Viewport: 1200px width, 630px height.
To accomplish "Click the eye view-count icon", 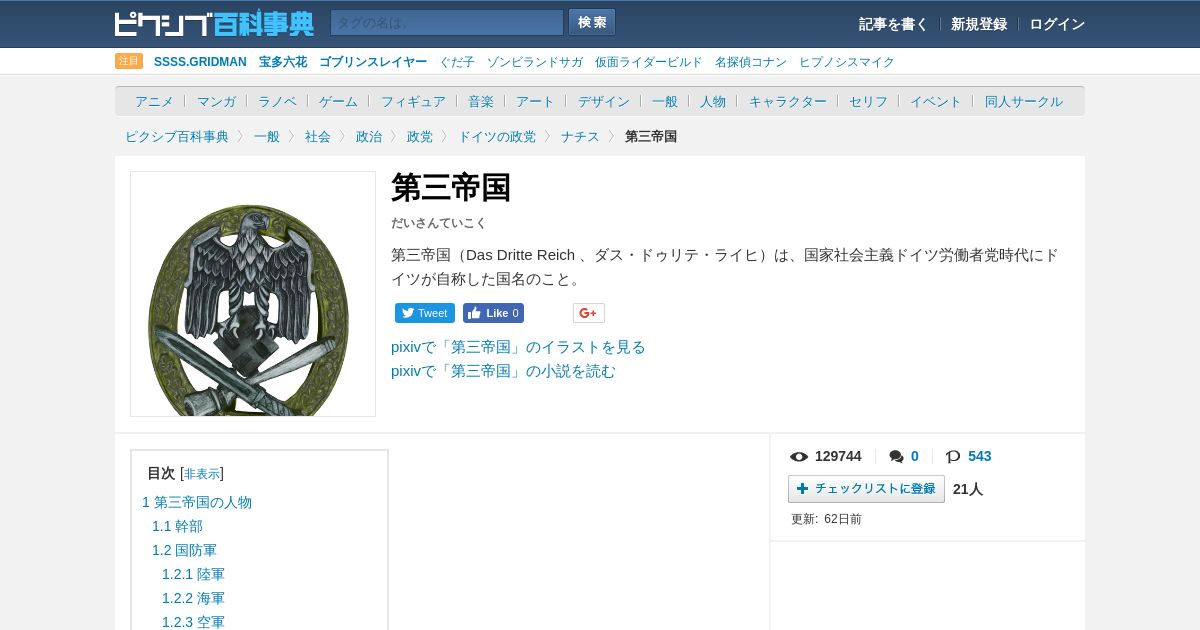I will click(x=799, y=457).
